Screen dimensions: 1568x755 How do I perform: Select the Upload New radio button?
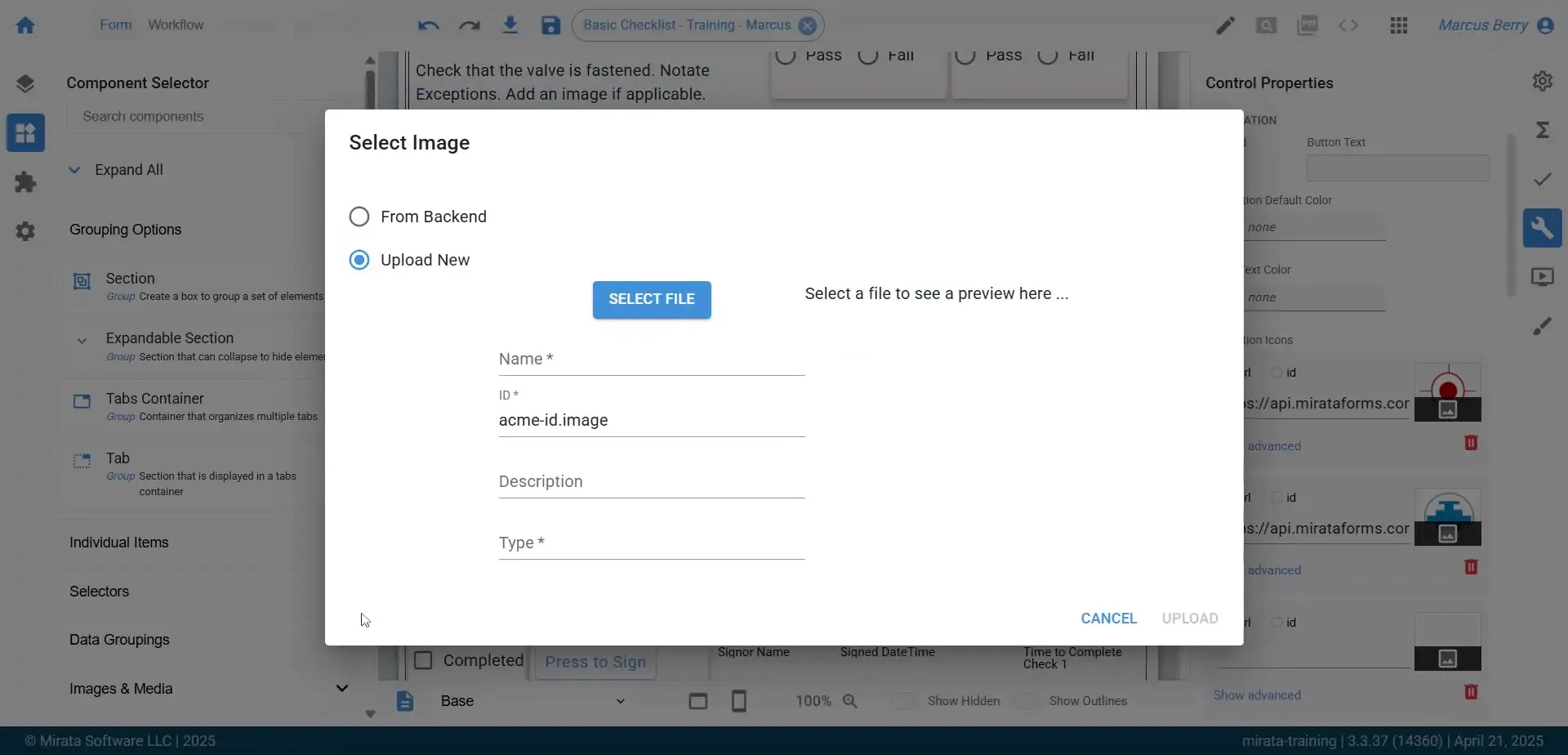[x=359, y=259]
